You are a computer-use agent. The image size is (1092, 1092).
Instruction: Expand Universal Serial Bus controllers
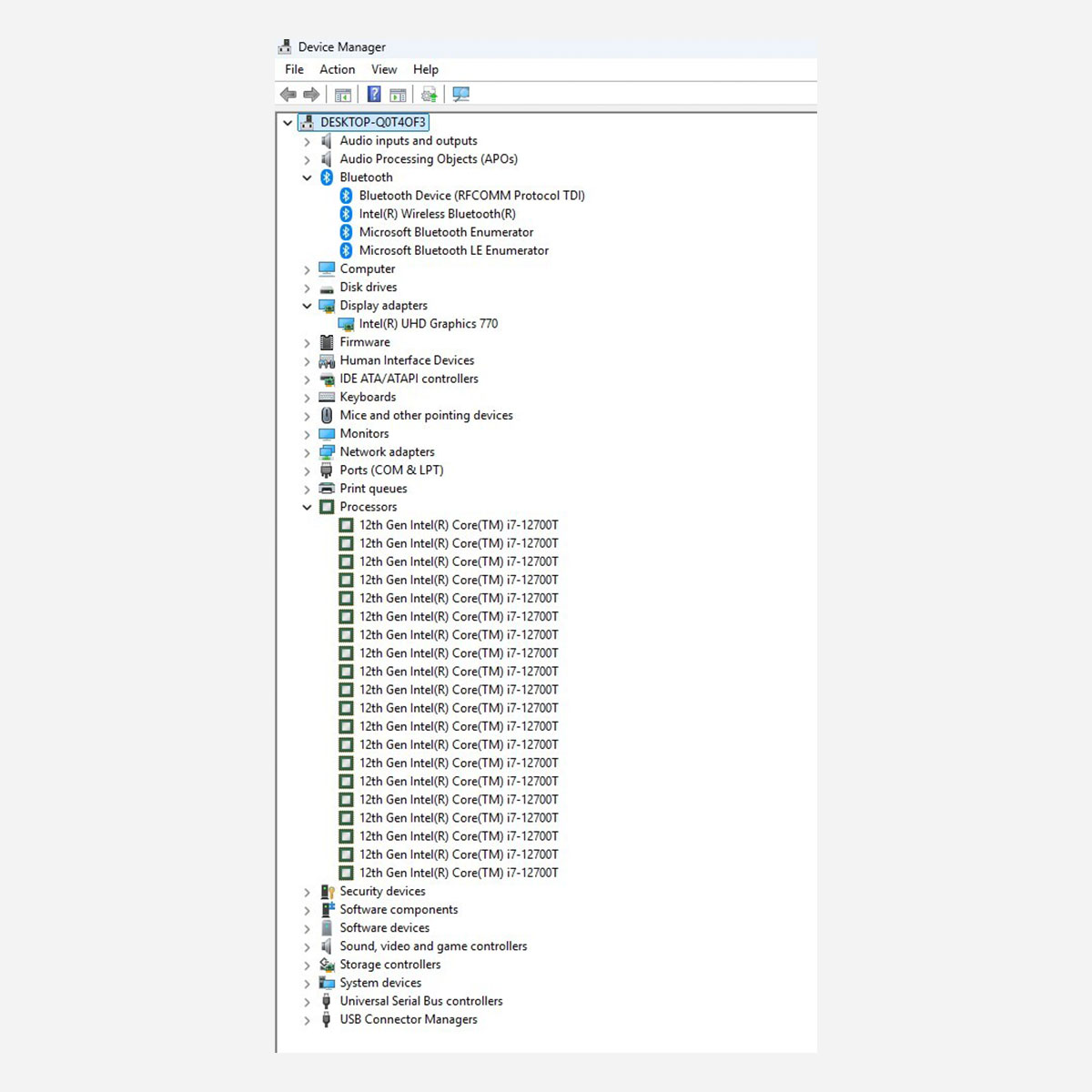[x=307, y=1002]
